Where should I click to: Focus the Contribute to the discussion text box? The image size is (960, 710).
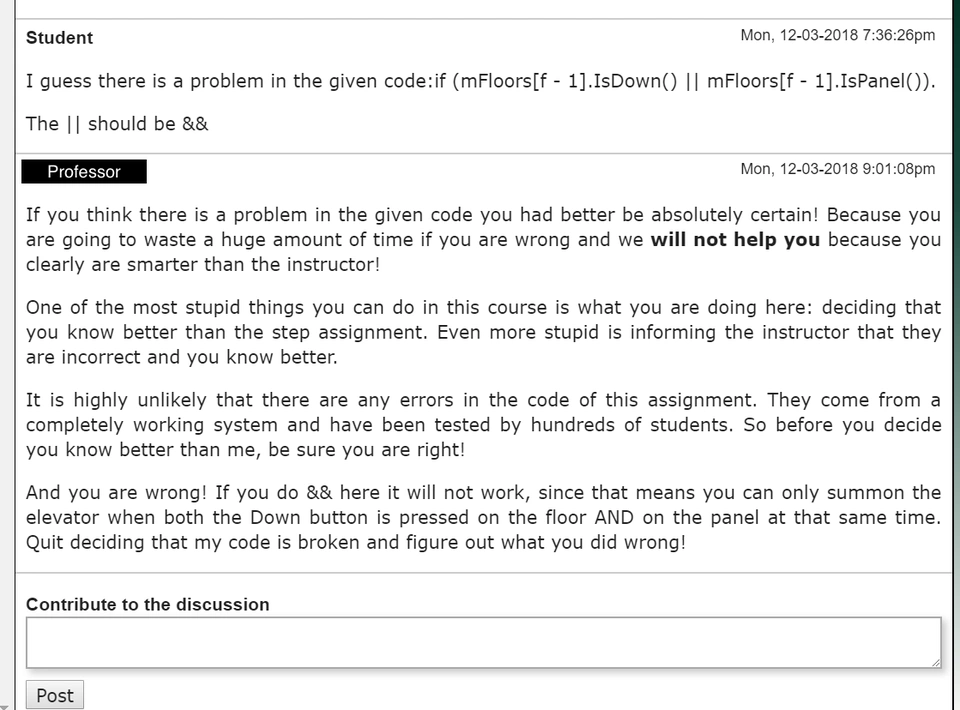coord(483,642)
